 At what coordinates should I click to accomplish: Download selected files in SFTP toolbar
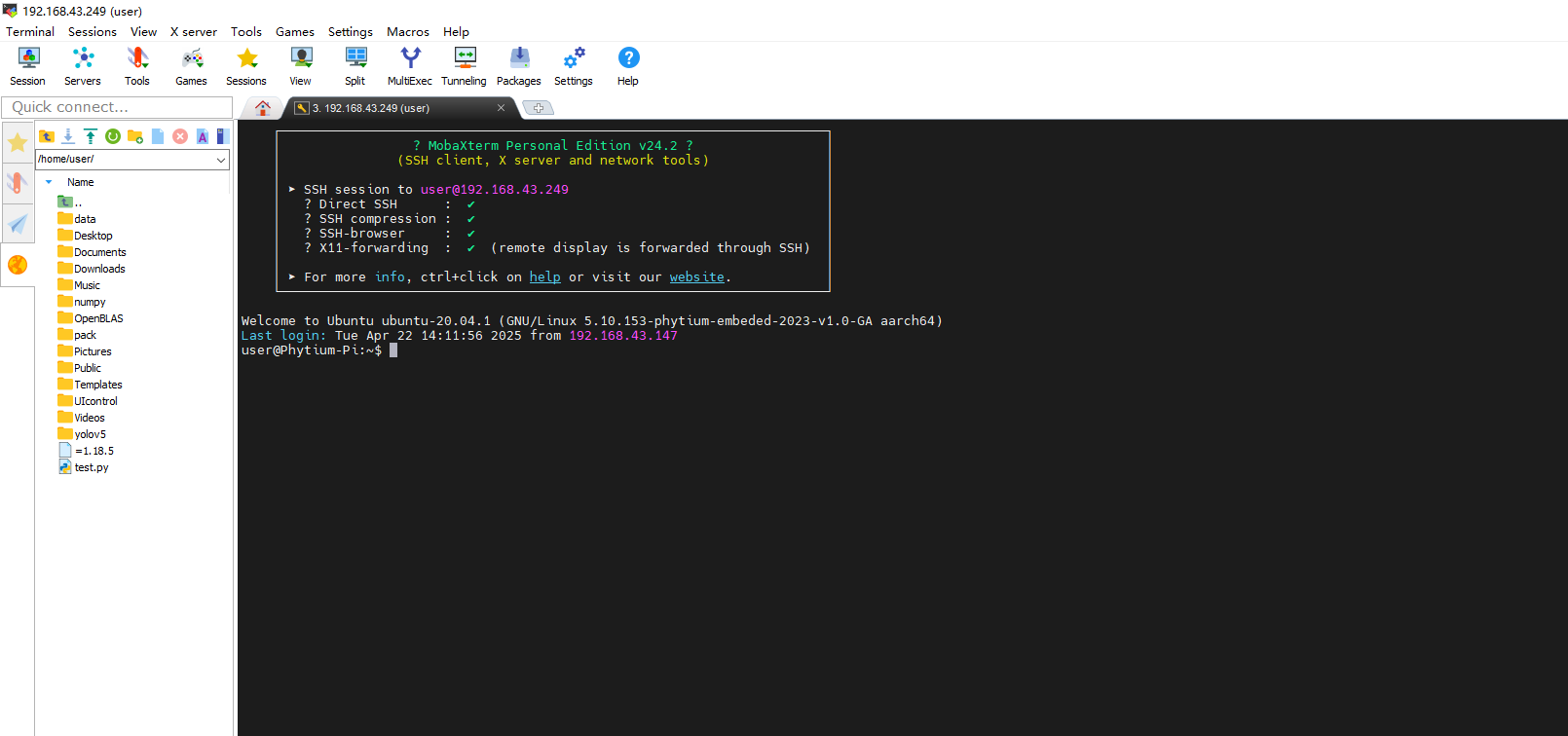click(68, 136)
